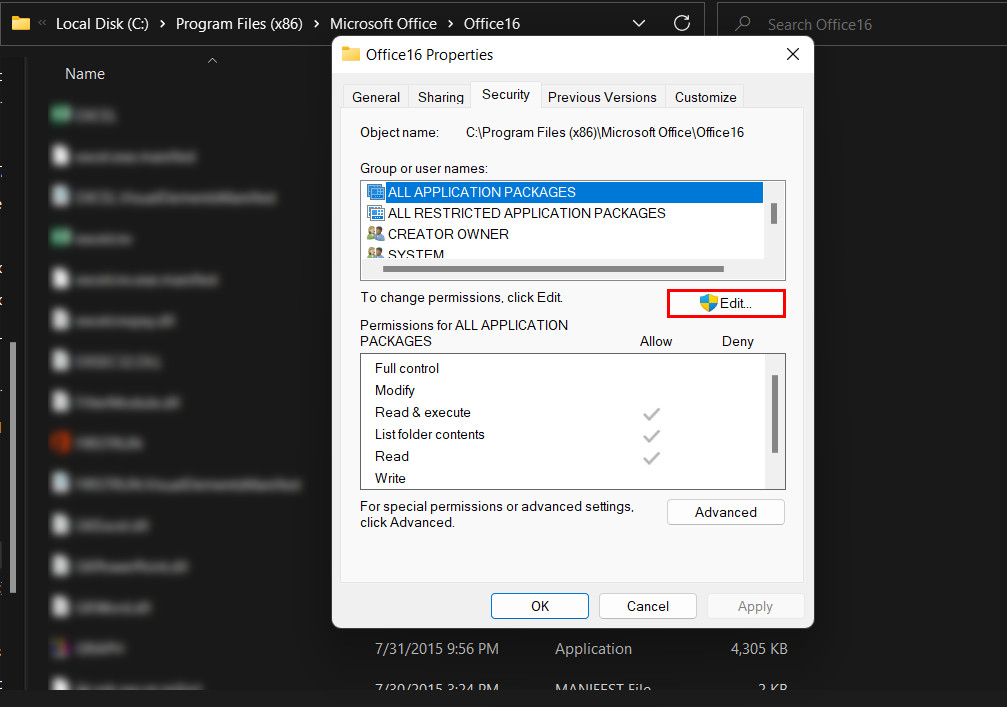Uncheck Allow for List folder contents

pyautogui.click(x=651, y=434)
